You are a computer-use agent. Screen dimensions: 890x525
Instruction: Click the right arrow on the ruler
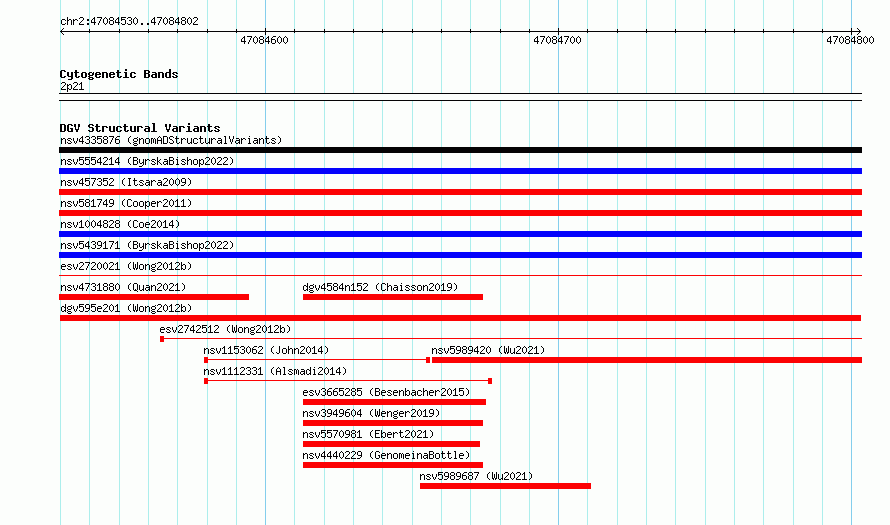tap(859, 31)
